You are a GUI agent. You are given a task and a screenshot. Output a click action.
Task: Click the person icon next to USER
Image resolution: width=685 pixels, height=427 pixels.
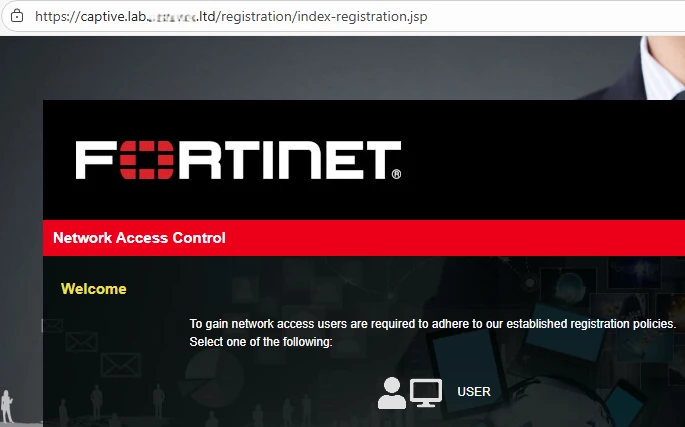[391, 393]
